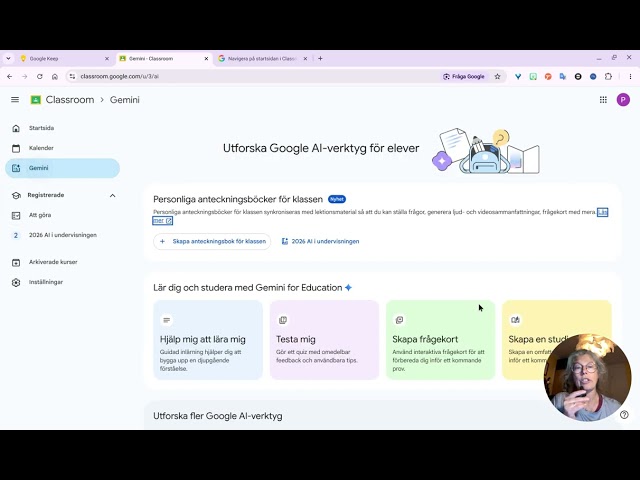Open Hjälp mig att lära mig card

coord(208,340)
